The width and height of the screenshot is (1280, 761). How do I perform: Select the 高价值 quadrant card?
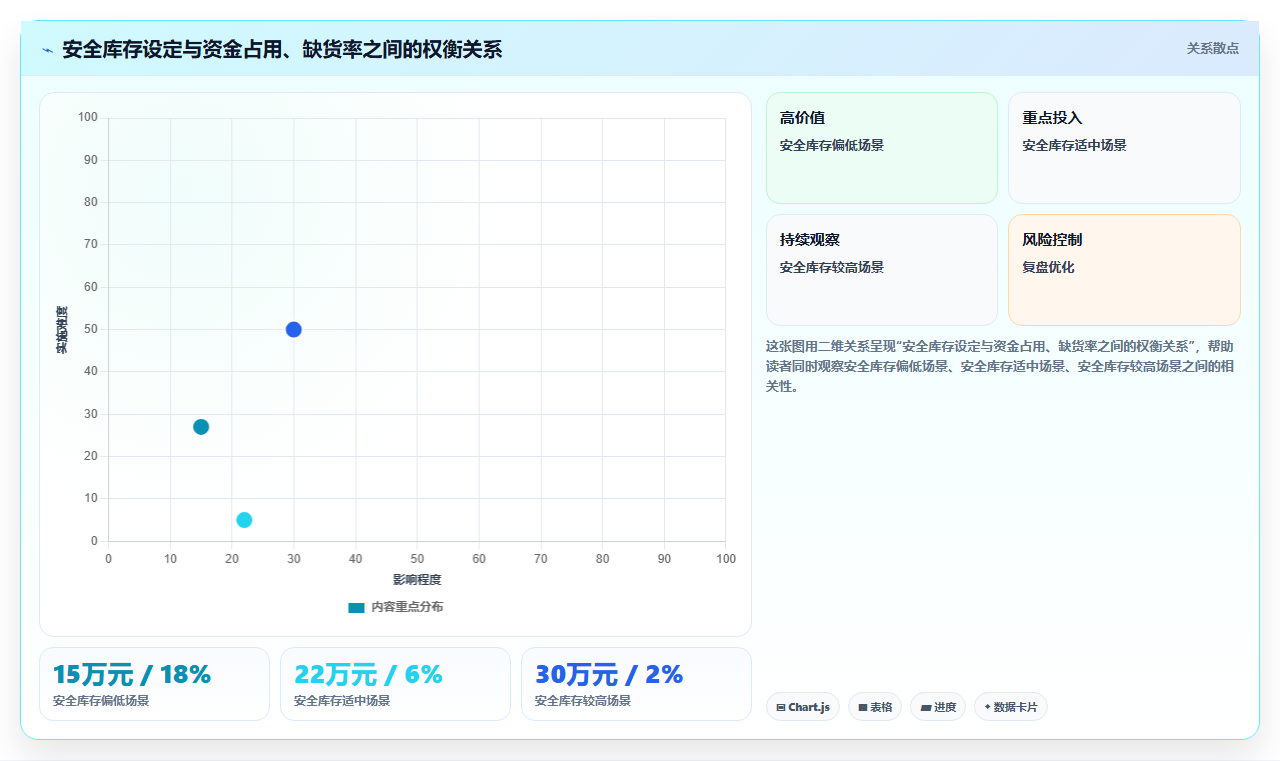[882, 148]
